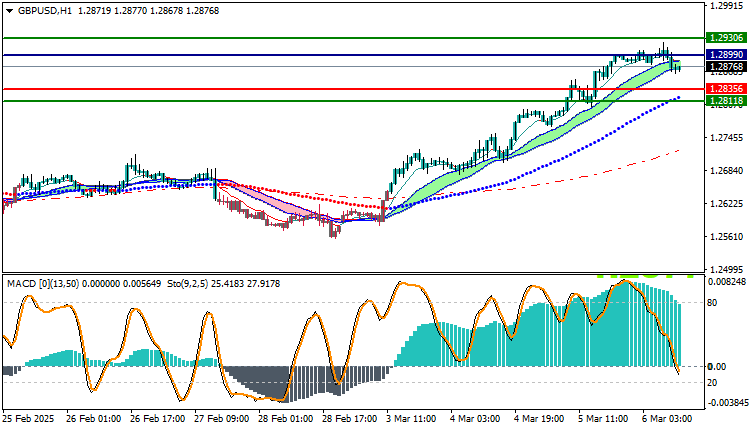Click the black 1.28768 current price label

click(727, 67)
